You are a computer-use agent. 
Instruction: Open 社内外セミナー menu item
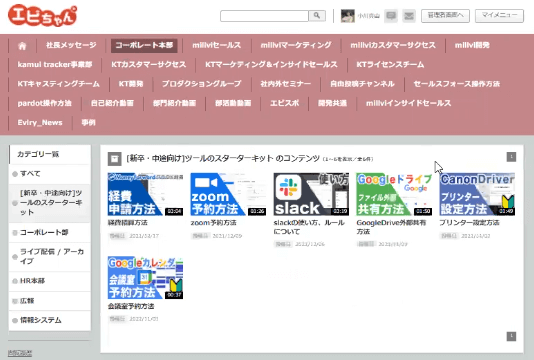pos(286,84)
